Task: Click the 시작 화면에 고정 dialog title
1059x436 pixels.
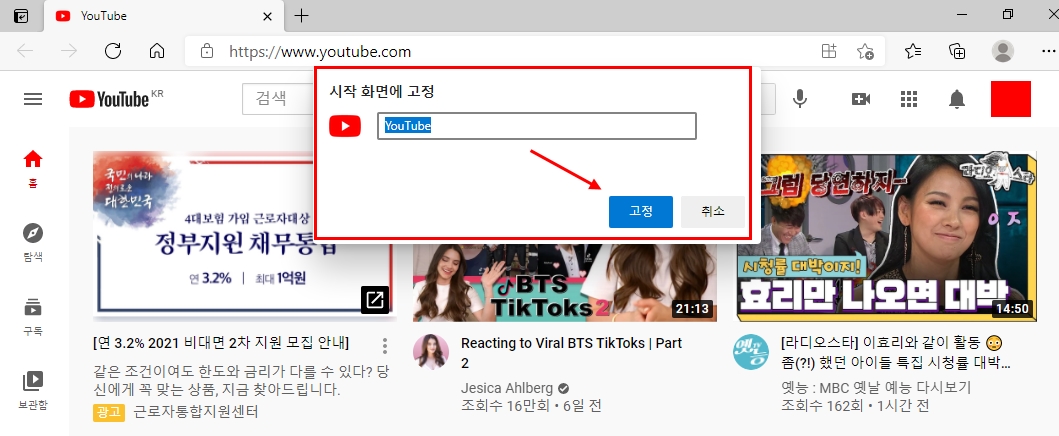Action: (381, 91)
